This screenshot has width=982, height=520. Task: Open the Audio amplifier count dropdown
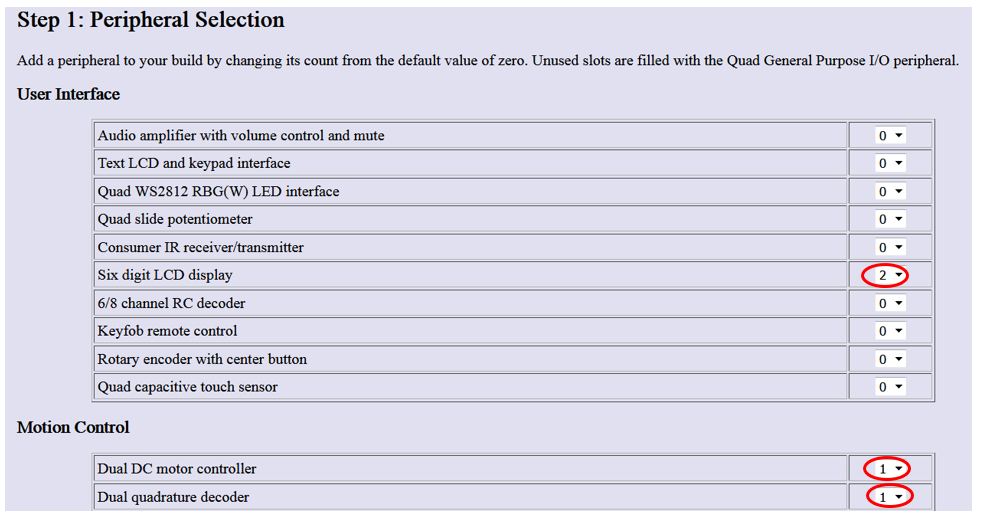pos(890,135)
